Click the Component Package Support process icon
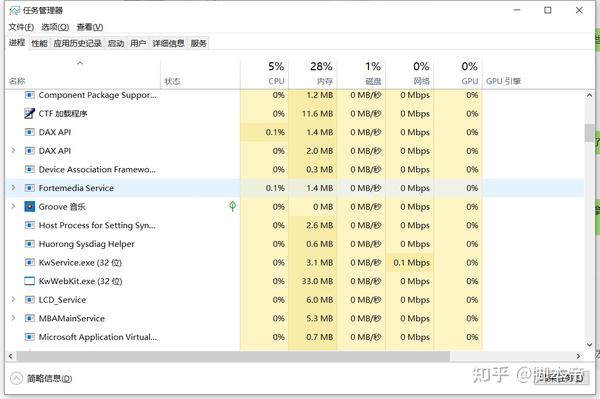Image resolution: width=600 pixels, height=399 pixels. (x=29, y=95)
